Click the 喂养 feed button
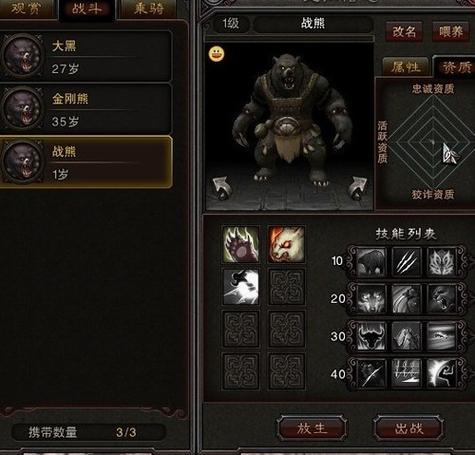Image resolution: width=475 pixels, height=455 pixels. tap(451, 32)
